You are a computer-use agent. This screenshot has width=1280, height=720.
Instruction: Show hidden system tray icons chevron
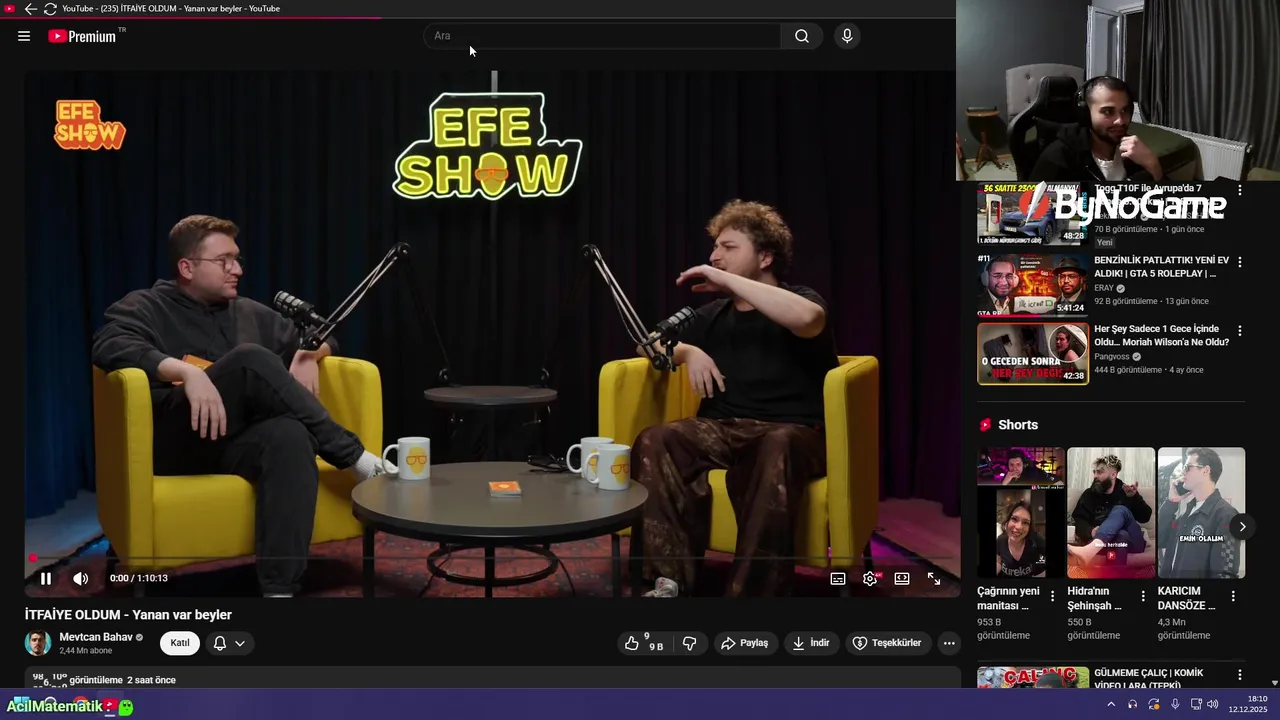(x=1111, y=704)
